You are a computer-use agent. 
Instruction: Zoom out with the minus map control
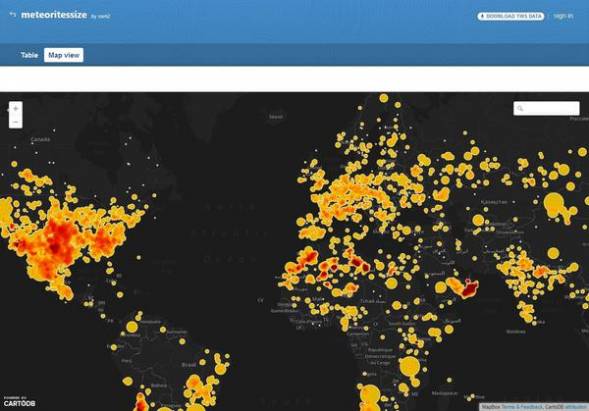[15, 122]
